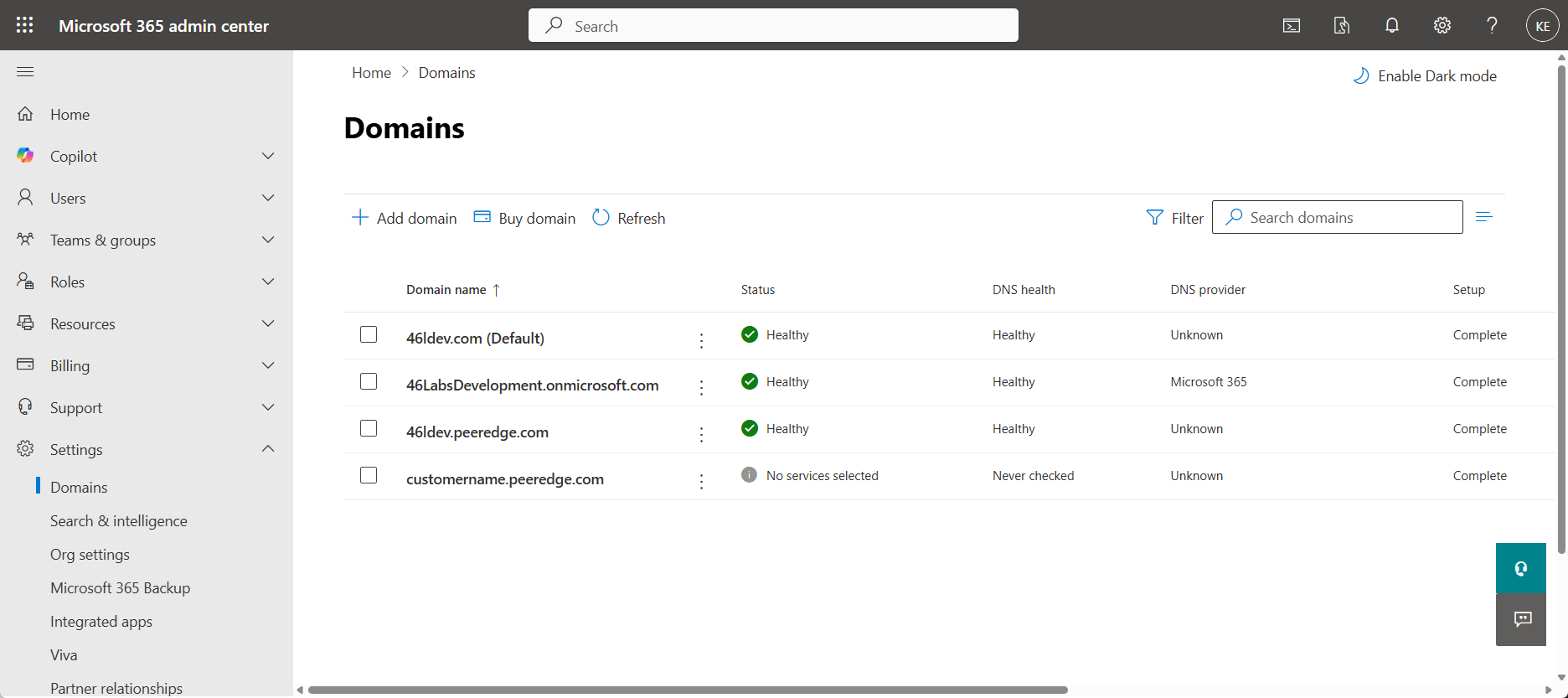
Task: Click the gray feedback chat button
Action: (1521, 619)
